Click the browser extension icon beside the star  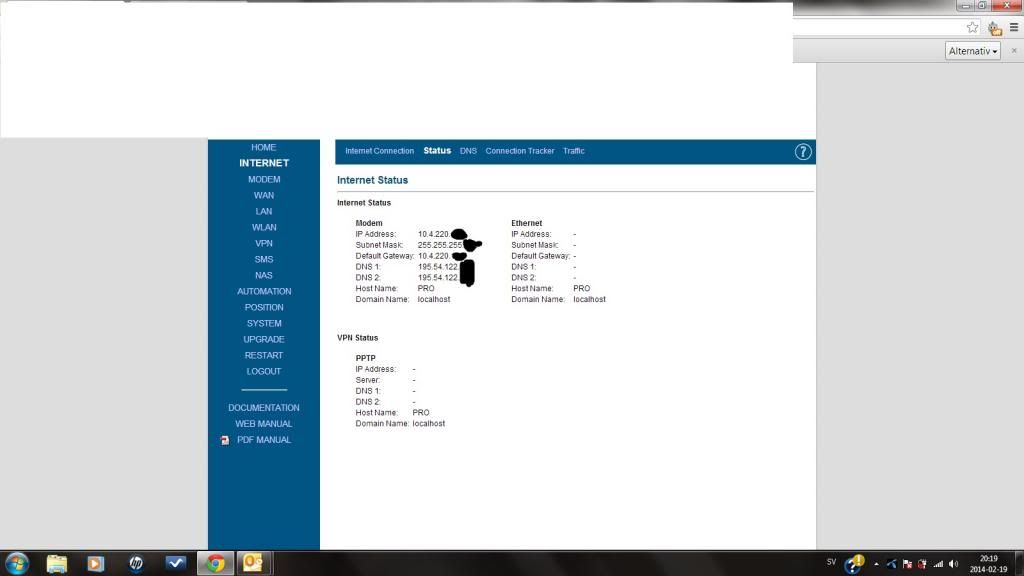pos(993,28)
